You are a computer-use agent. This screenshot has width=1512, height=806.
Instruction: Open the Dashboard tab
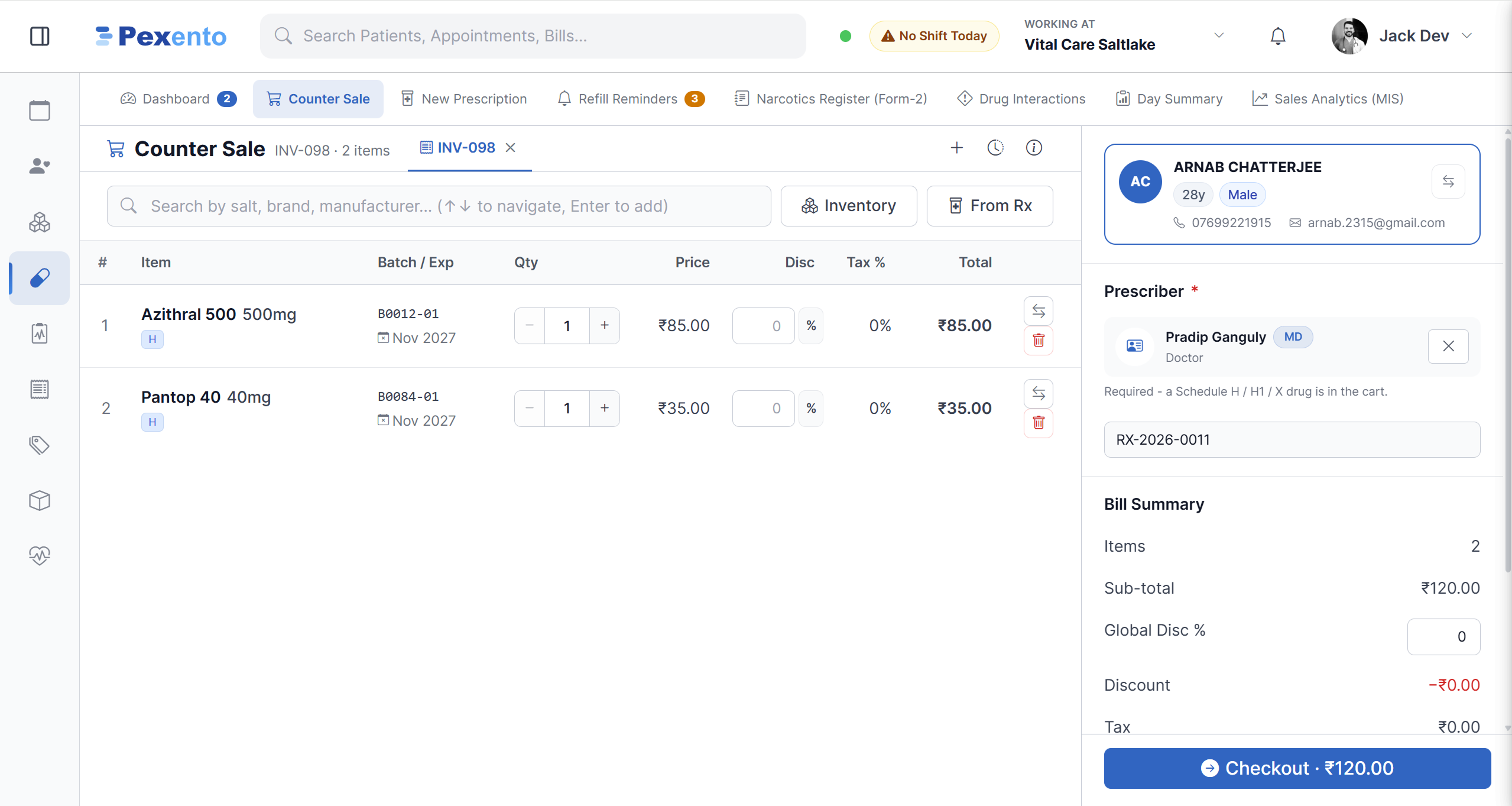tap(179, 99)
